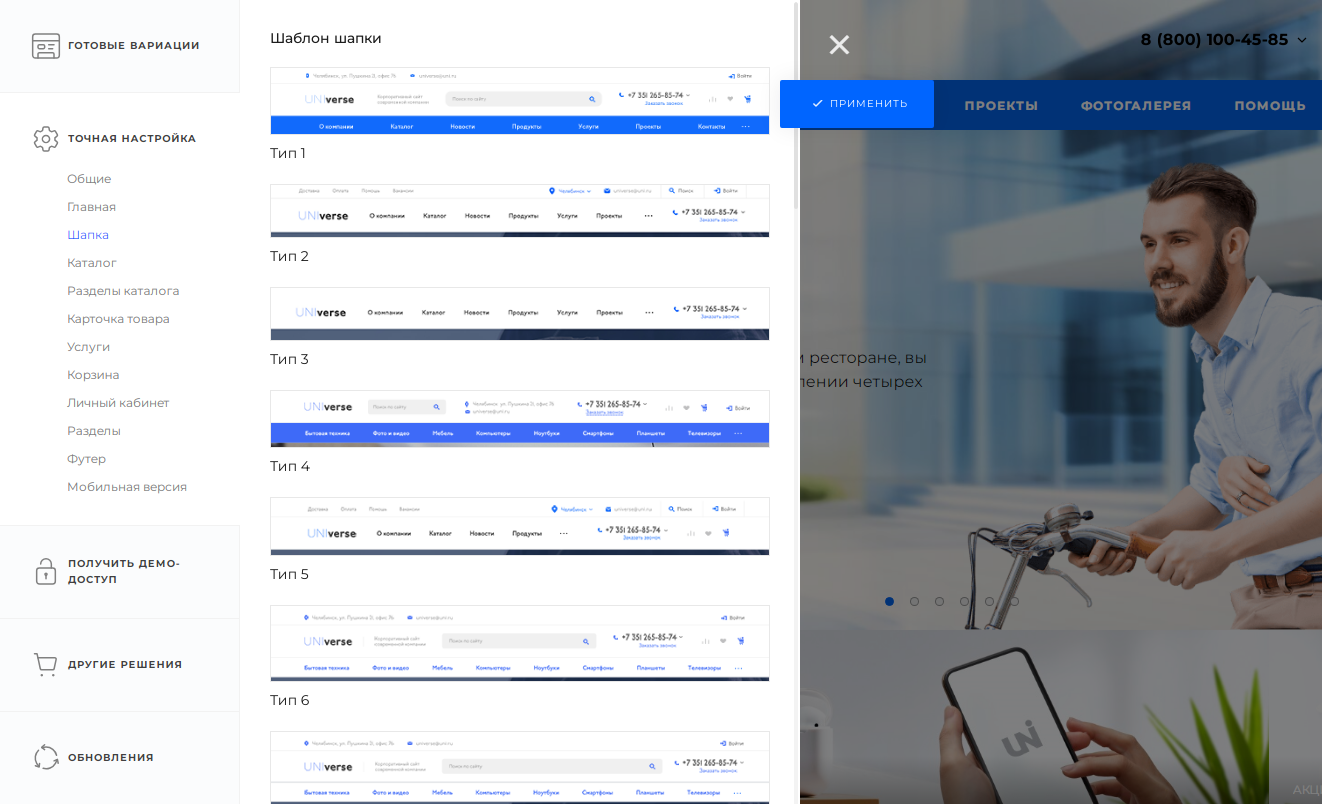Click the Тип 1 label

coord(288,153)
